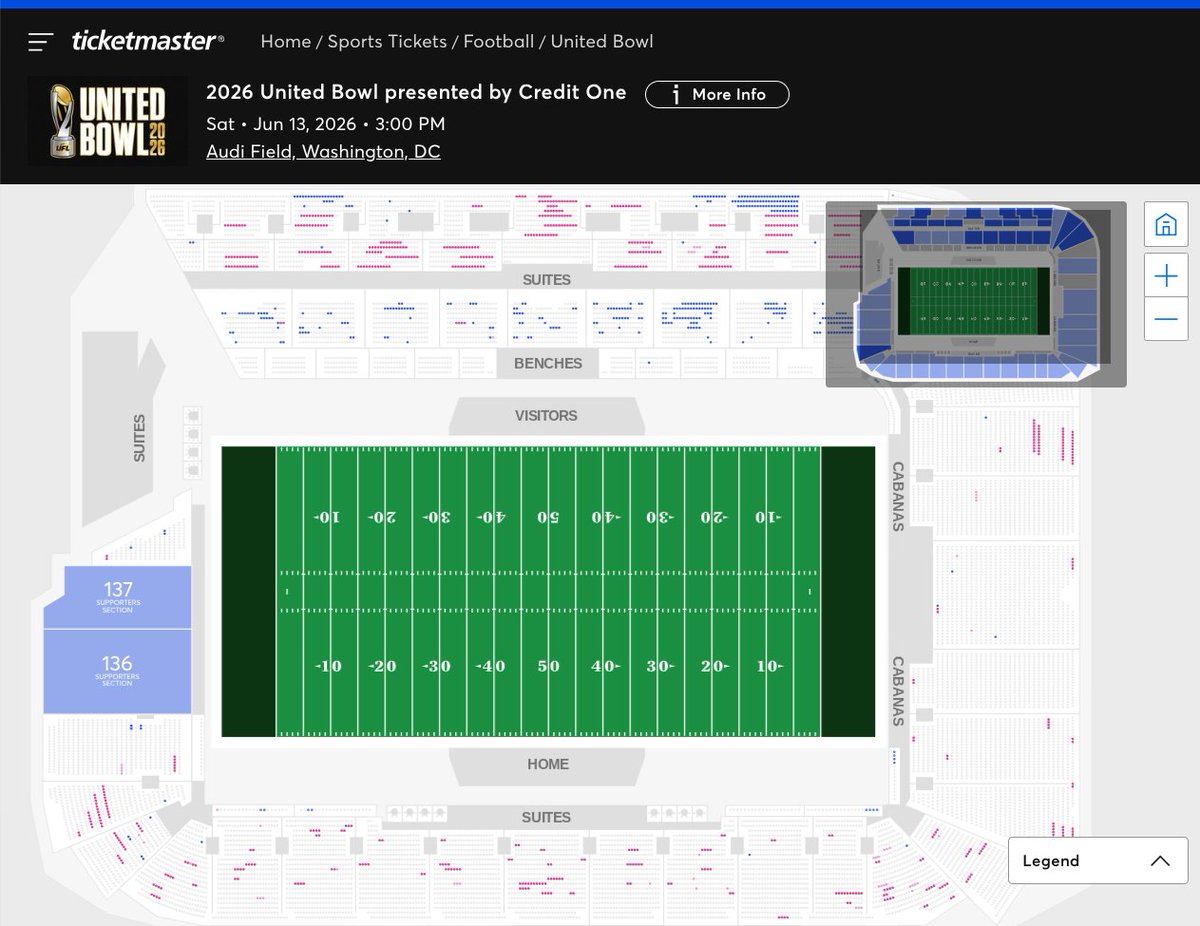
Task: Click the stadium overview minimap
Action: (976, 294)
